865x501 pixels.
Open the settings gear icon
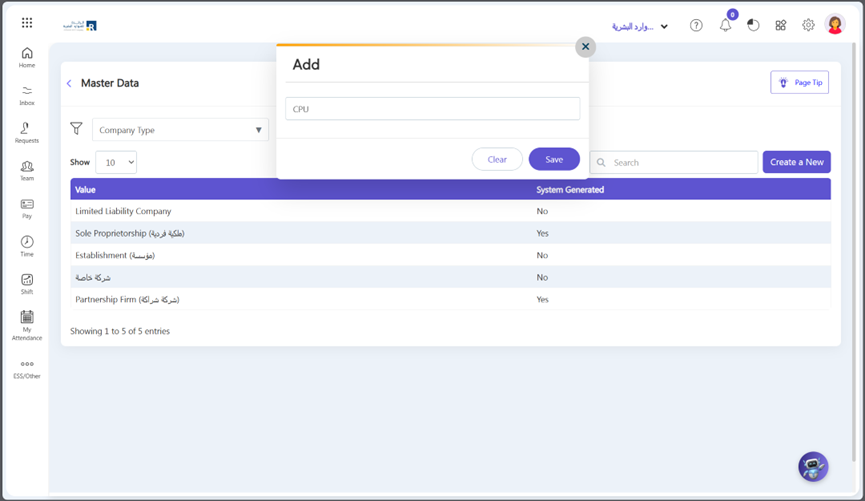pos(808,25)
